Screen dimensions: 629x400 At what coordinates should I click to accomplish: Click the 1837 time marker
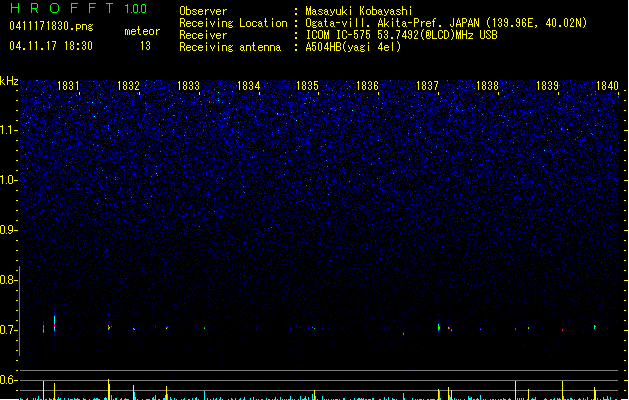click(427, 86)
